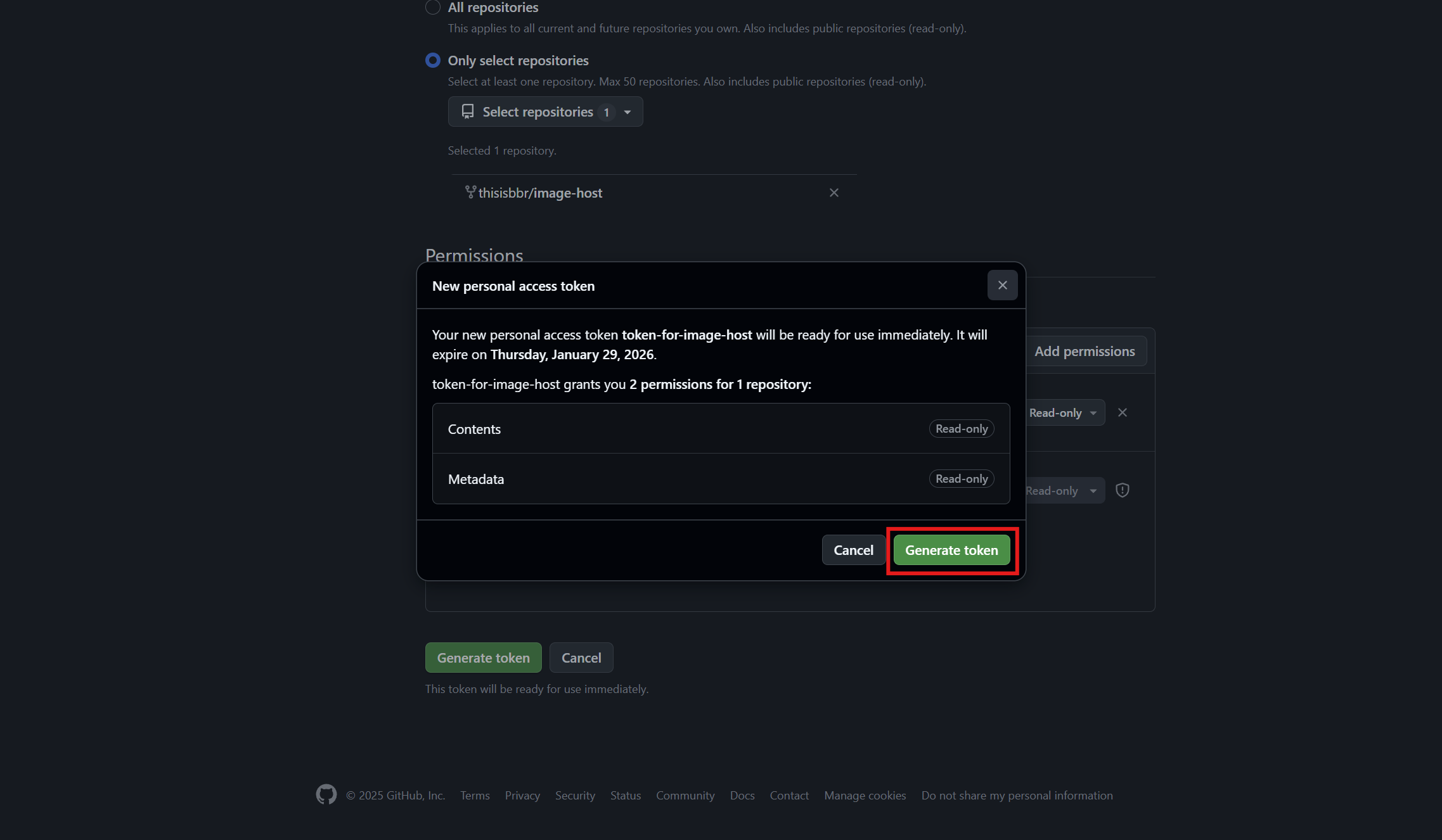Select the All repositories radio button
The height and width of the screenshot is (840, 1442).
coord(432,8)
